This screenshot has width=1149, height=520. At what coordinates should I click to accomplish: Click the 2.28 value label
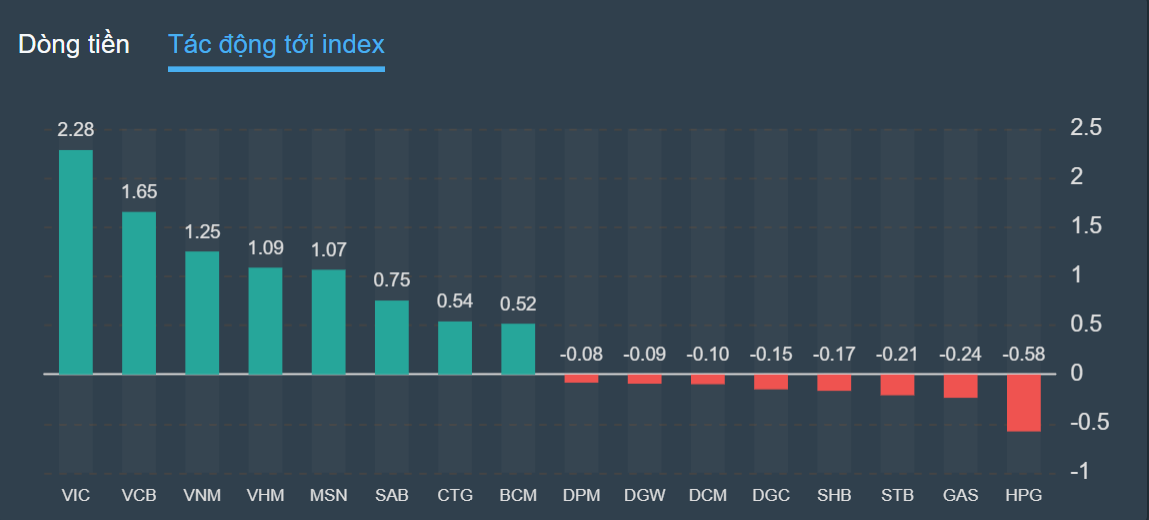click(x=76, y=130)
